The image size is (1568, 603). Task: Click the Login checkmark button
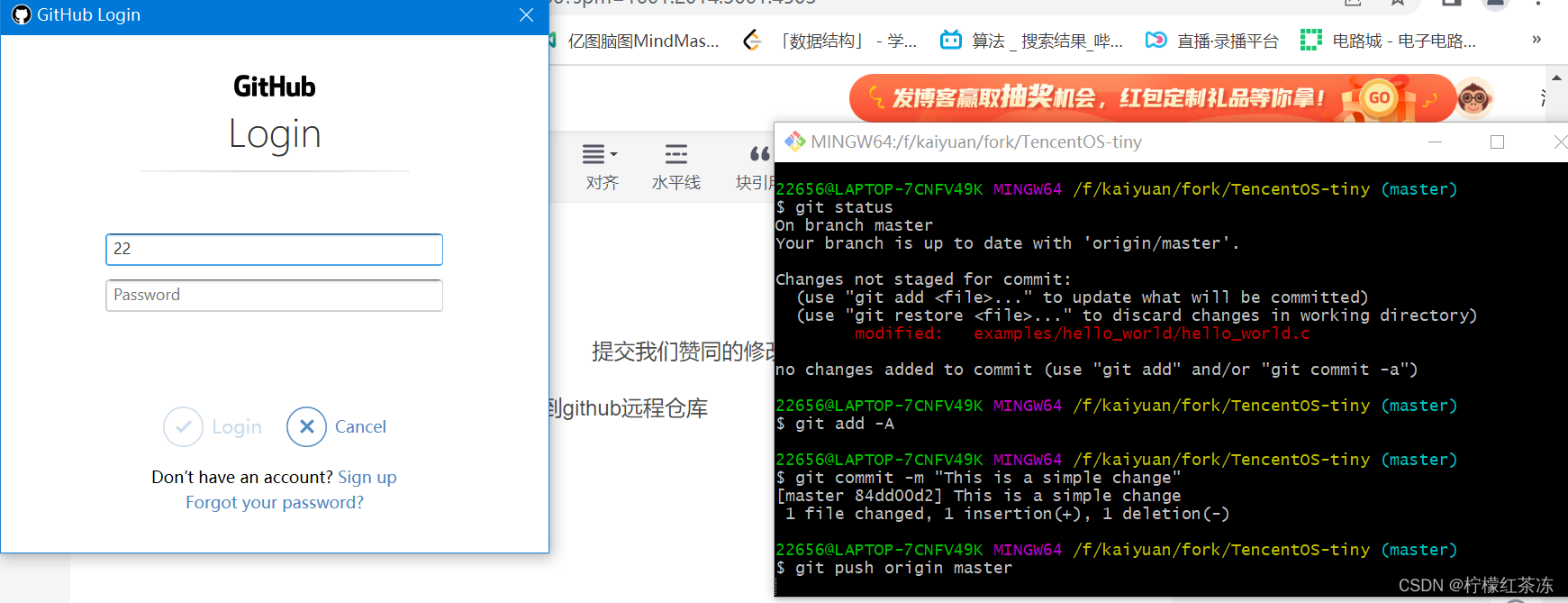(x=183, y=426)
